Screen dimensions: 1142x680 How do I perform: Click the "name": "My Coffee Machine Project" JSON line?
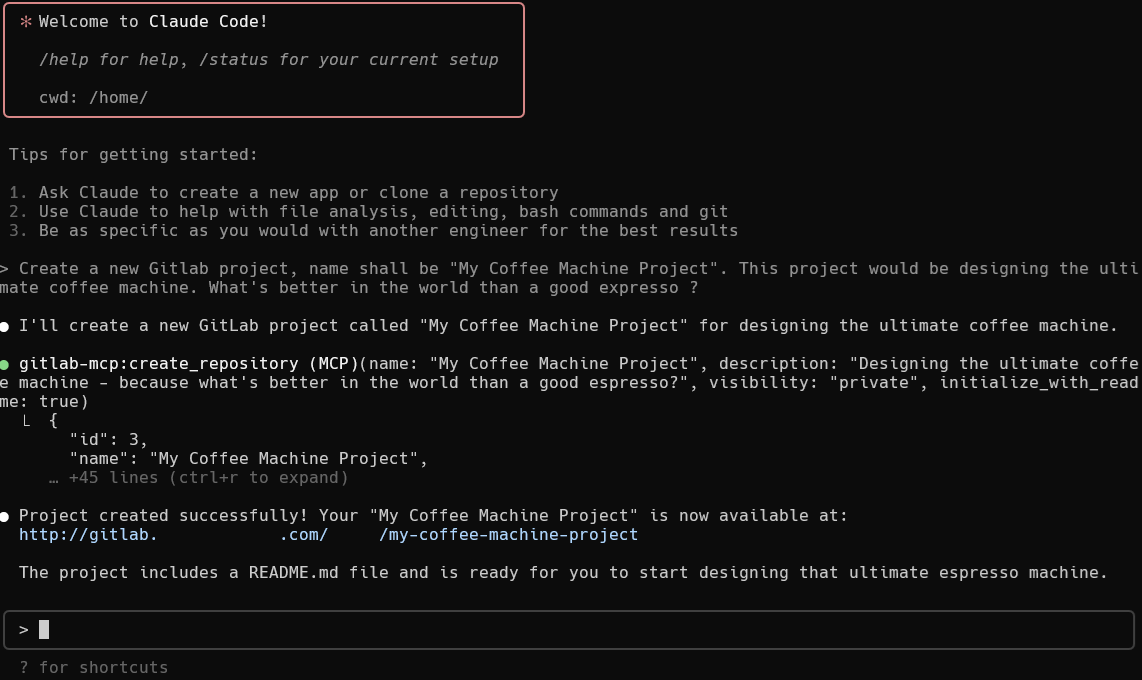coord(248,459)
